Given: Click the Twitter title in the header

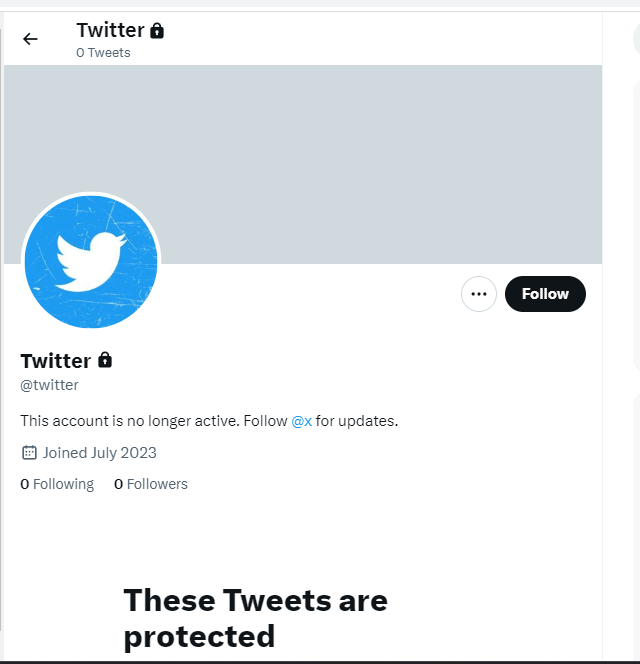Looking at the screenshot, I should point(110,30).
